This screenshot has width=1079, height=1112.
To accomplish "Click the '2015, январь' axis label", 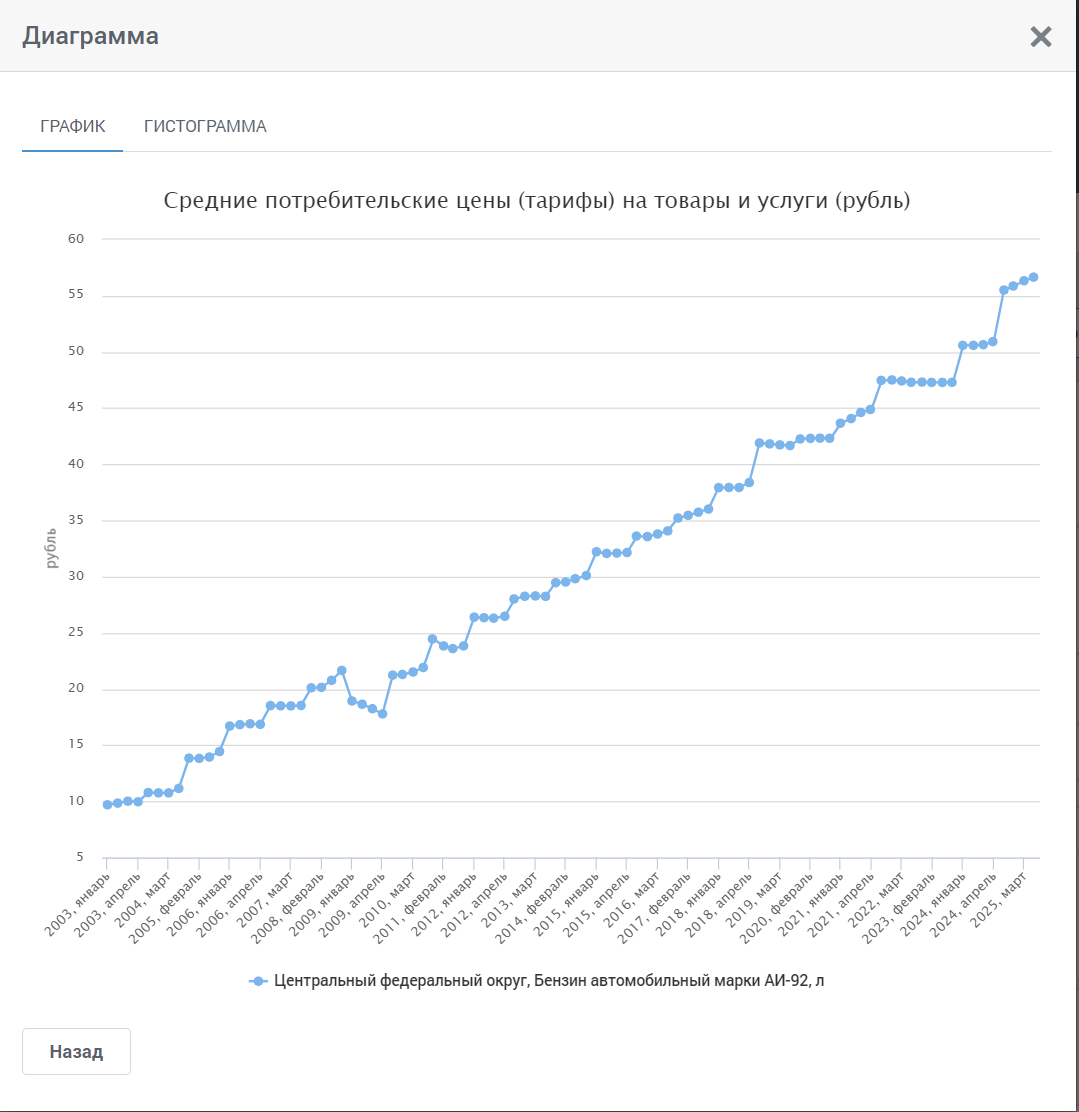I will point(566,904).
